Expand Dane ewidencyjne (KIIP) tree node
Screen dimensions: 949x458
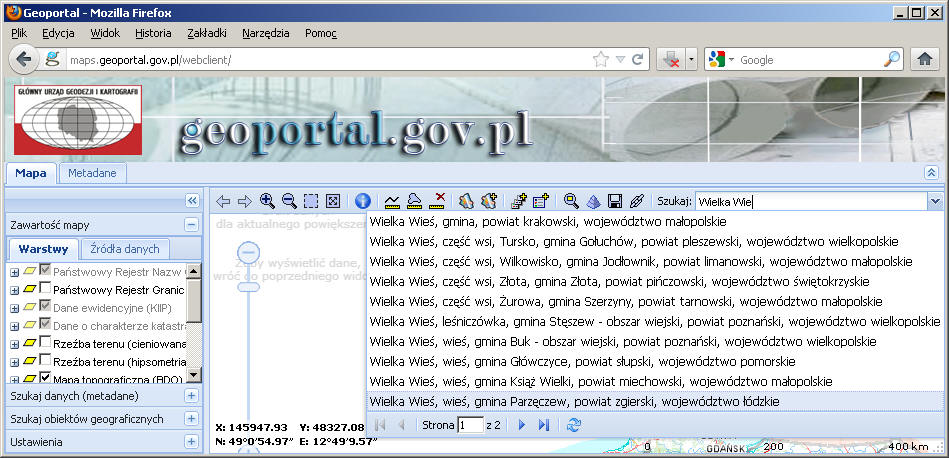click(x=15, y=309)
